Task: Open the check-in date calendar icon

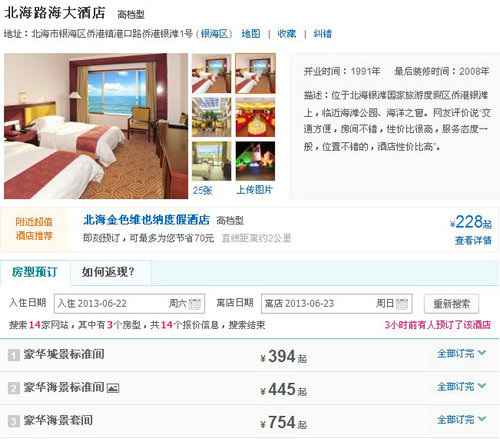Action: pyautogui.click(x=195, y=304)
